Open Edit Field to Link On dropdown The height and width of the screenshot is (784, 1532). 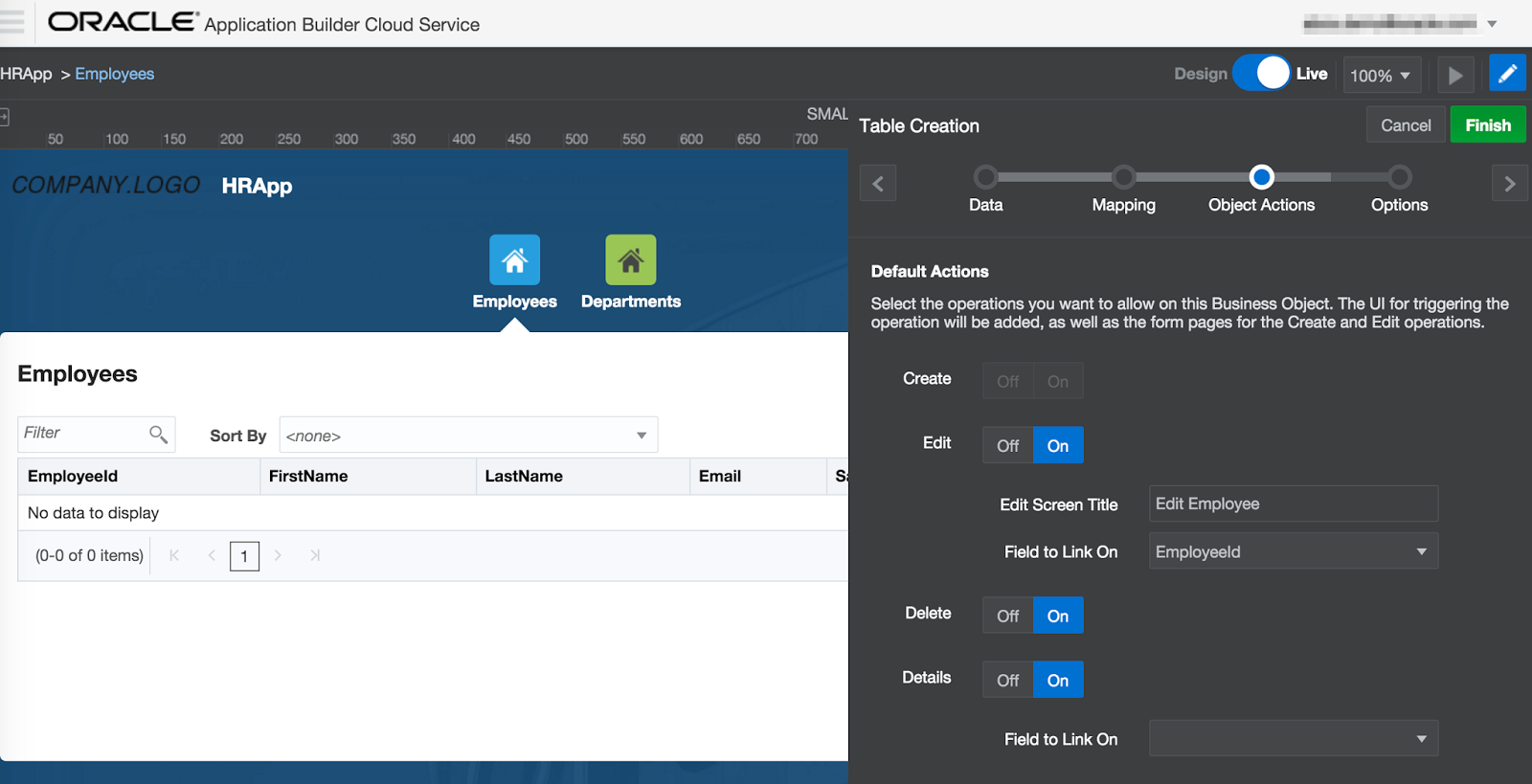(1294, 551)
